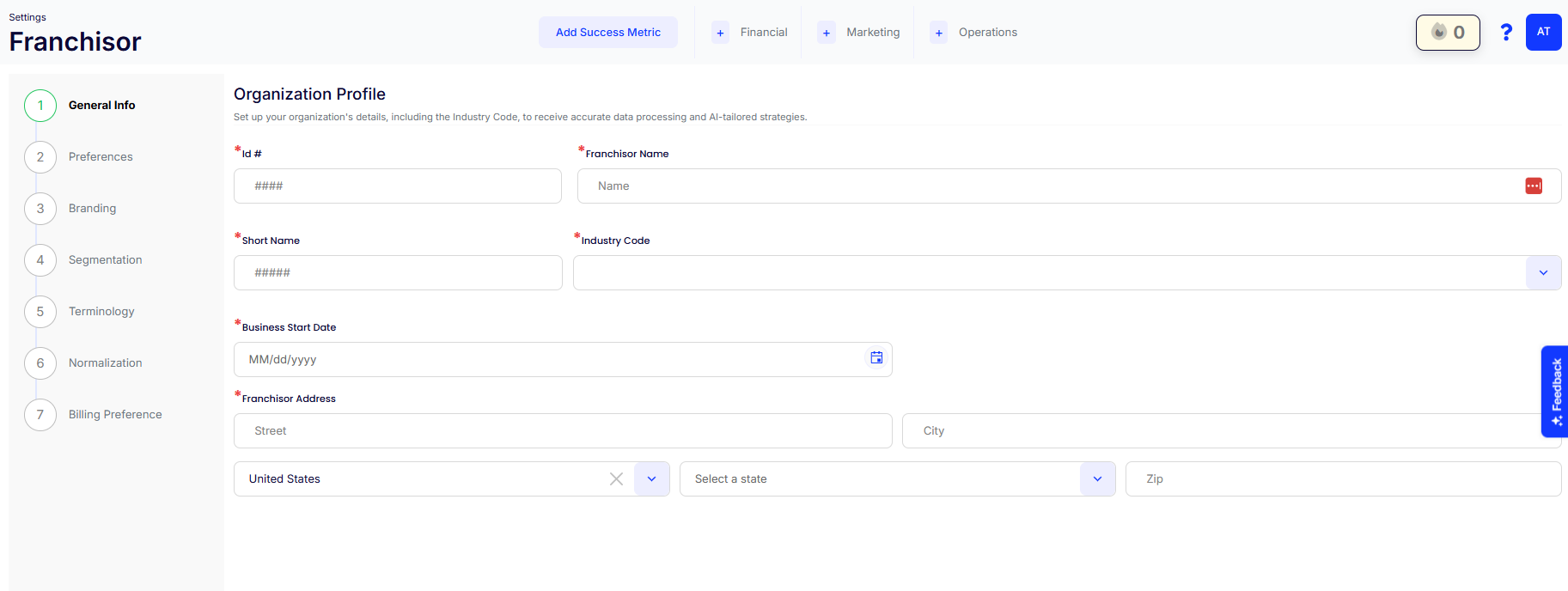Click the plus icon beside Financial
The height and width of the screenshot is (591, 1568).
click(720, 34)
